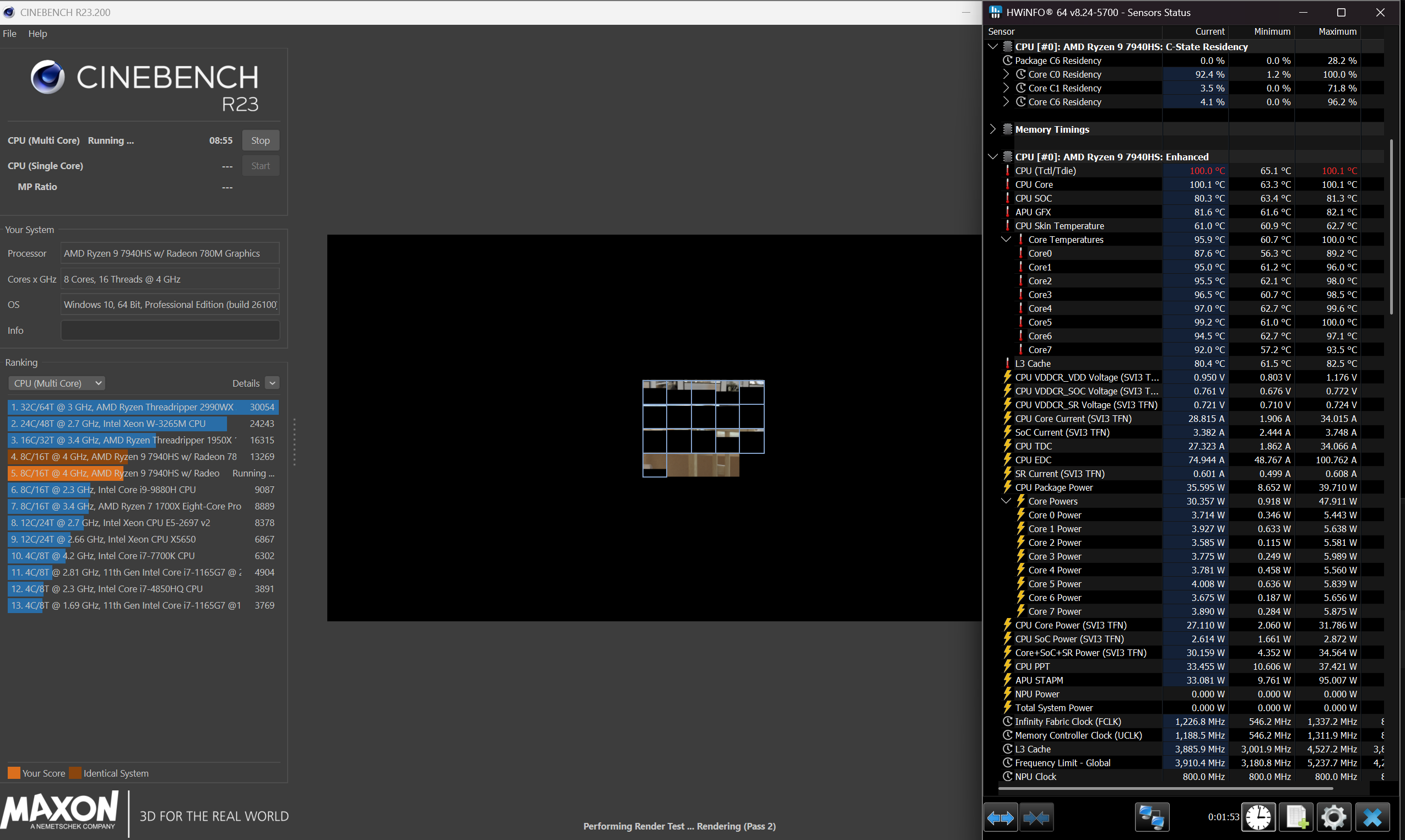Collapse the Core Powers subtree

pos(1006,501)
